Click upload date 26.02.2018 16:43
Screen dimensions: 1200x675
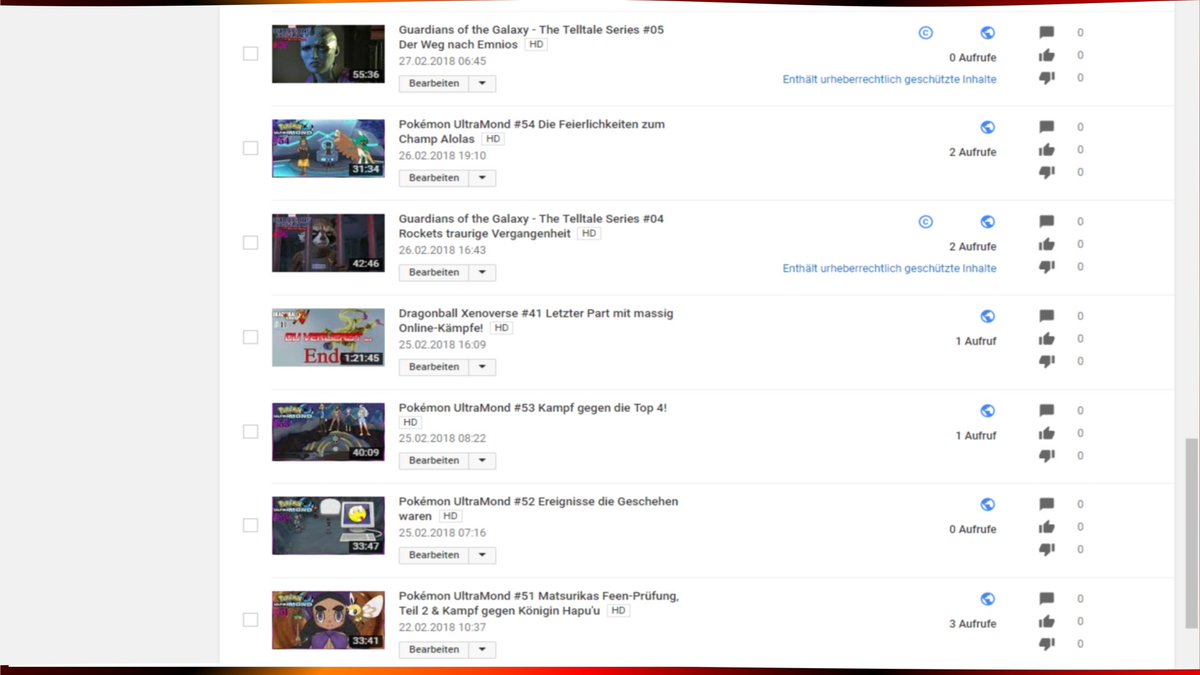442,250
